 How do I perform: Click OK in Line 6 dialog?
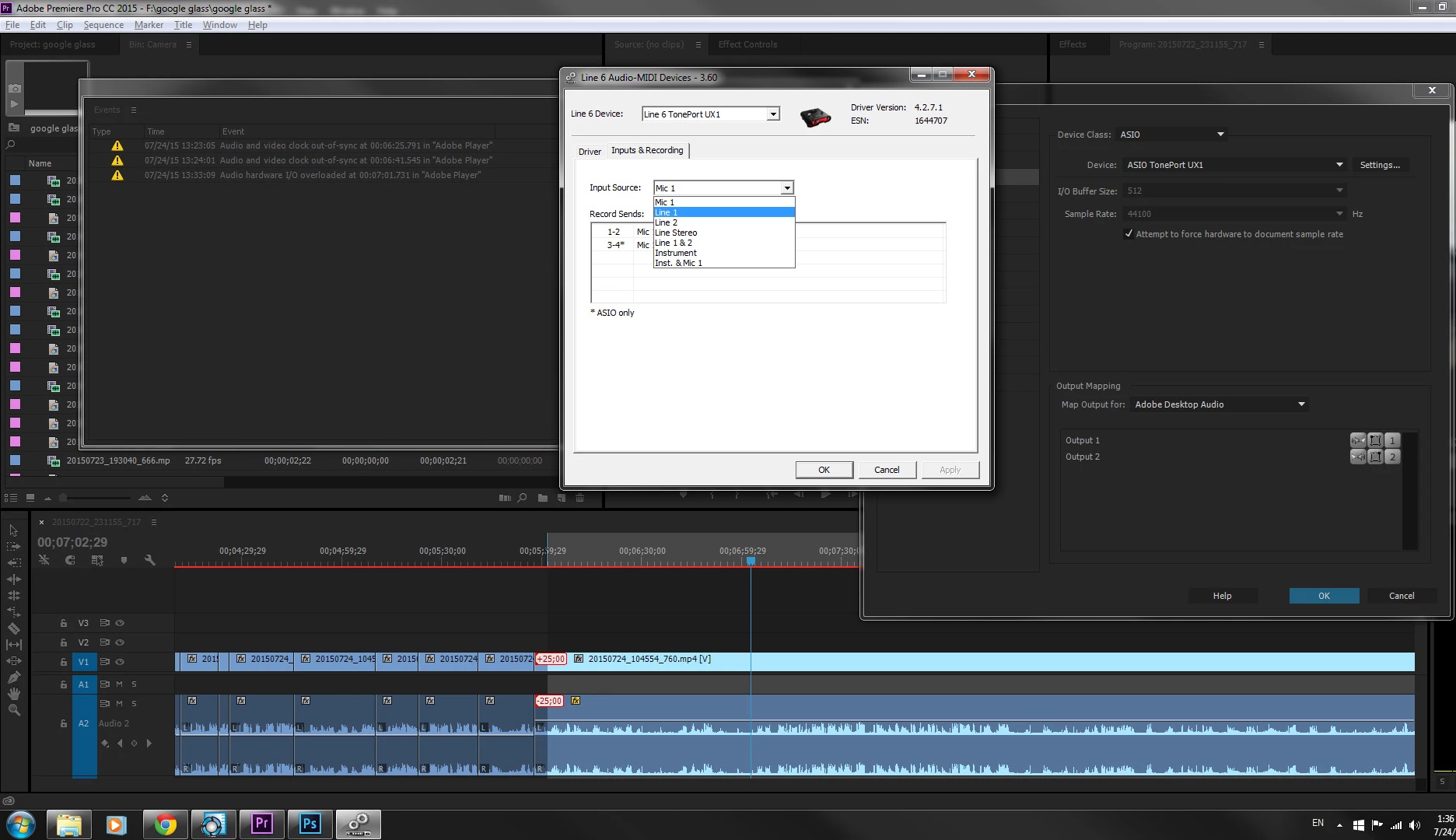click(x=824, y=470)
